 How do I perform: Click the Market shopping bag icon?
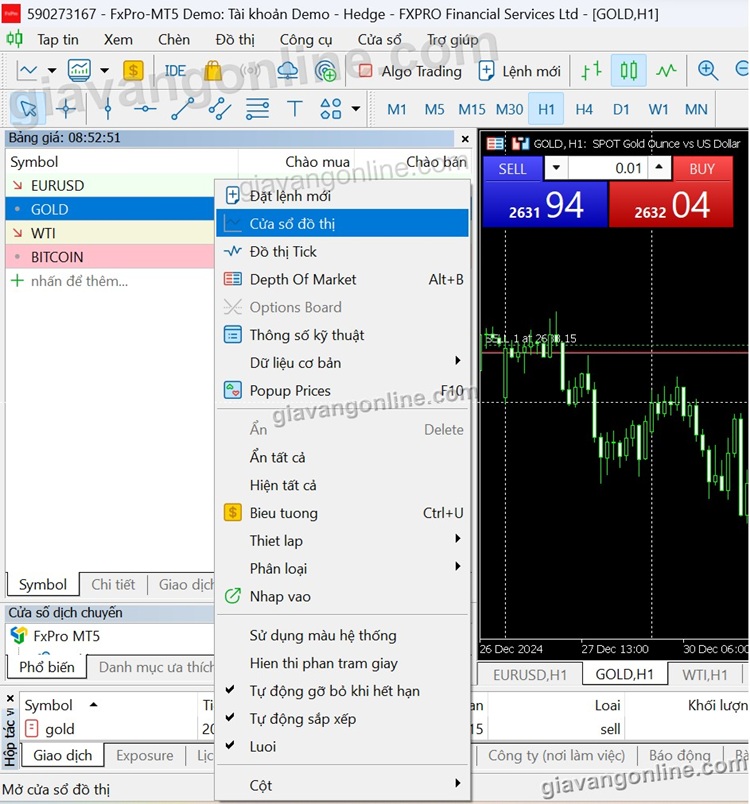213,71
